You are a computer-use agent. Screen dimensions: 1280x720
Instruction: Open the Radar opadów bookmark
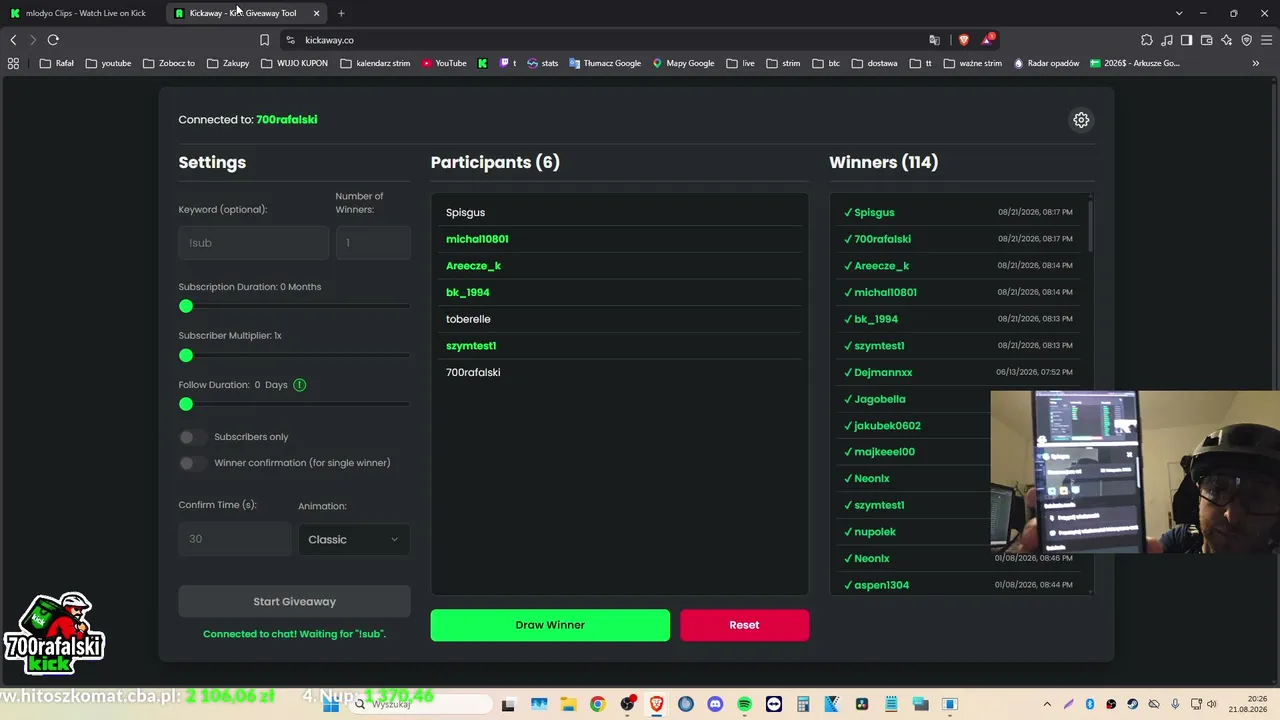(x=1046, y=63)
